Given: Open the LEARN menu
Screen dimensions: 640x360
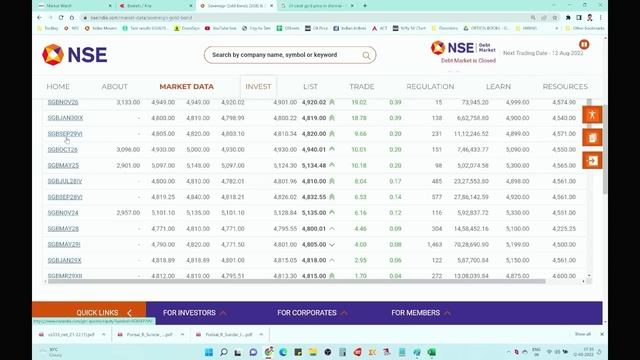Looking at the screenshot, I should 498,87.
